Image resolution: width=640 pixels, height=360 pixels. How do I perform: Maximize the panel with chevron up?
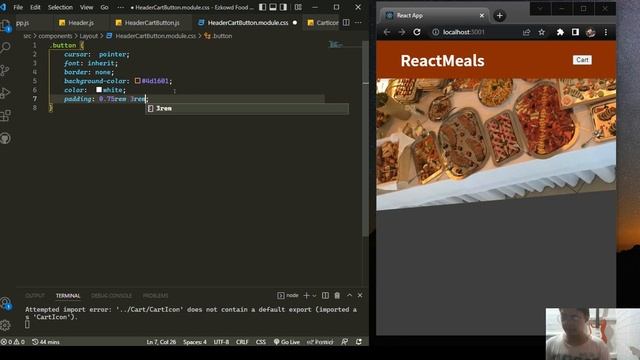click(349, 295)
